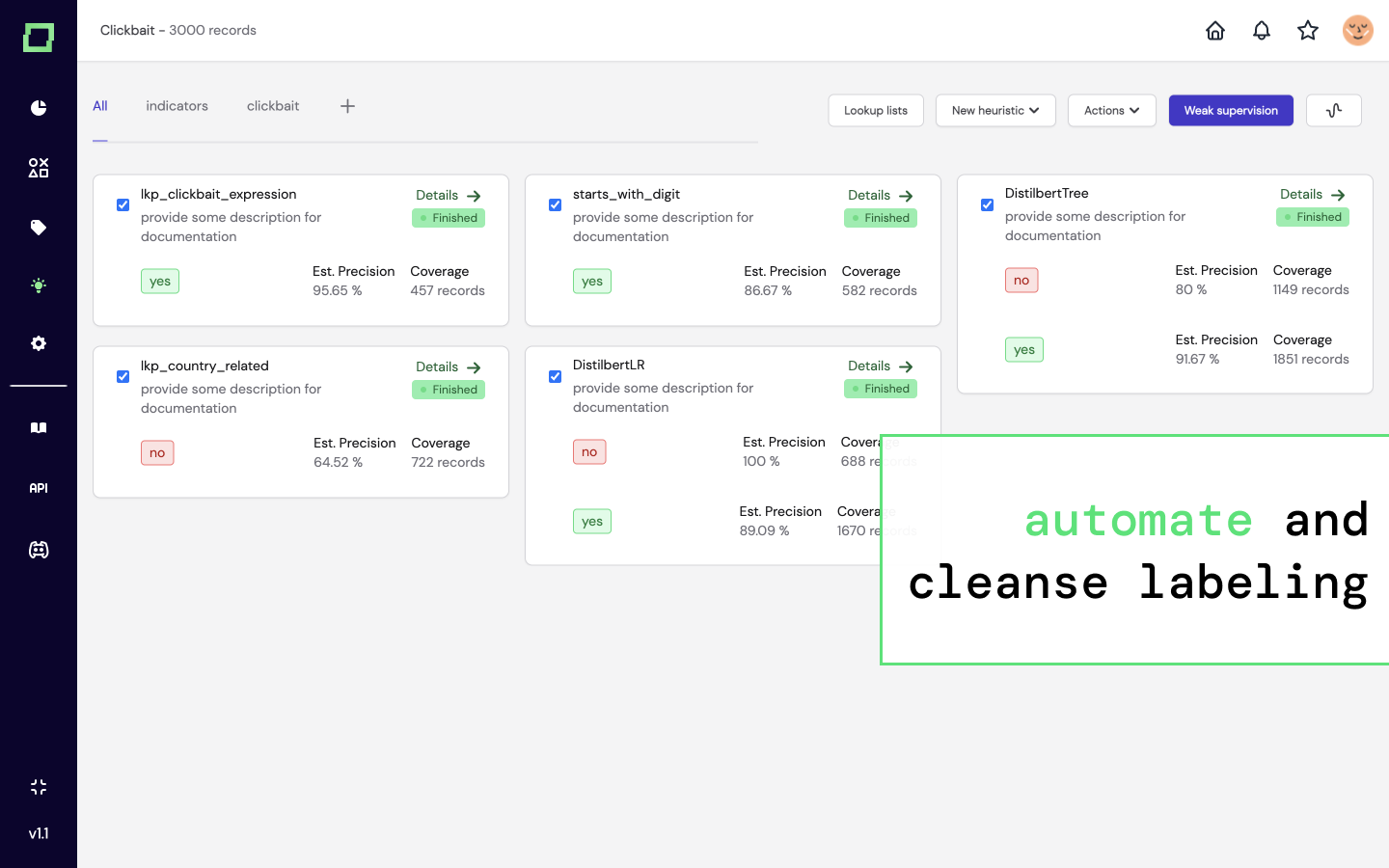
Task: Click Finished status on lkp_clickbait_expression
Action: click(449, 218)
